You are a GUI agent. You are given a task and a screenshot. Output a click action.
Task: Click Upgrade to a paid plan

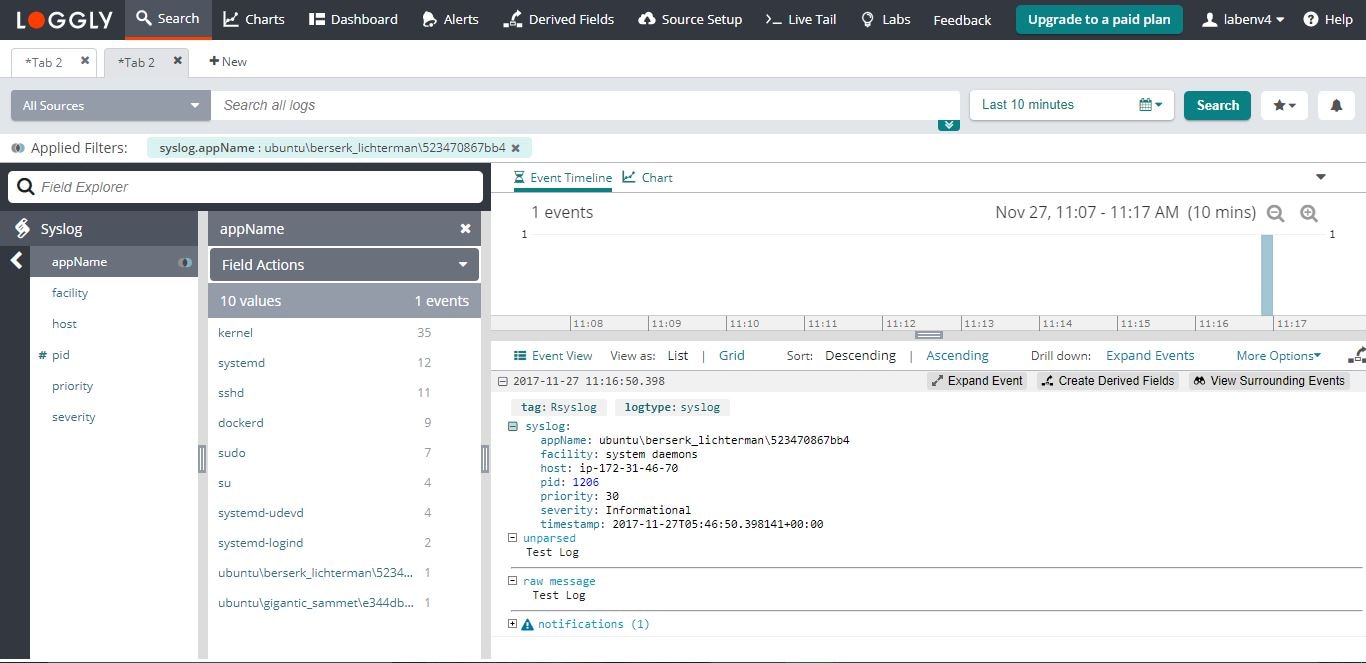1099,19
